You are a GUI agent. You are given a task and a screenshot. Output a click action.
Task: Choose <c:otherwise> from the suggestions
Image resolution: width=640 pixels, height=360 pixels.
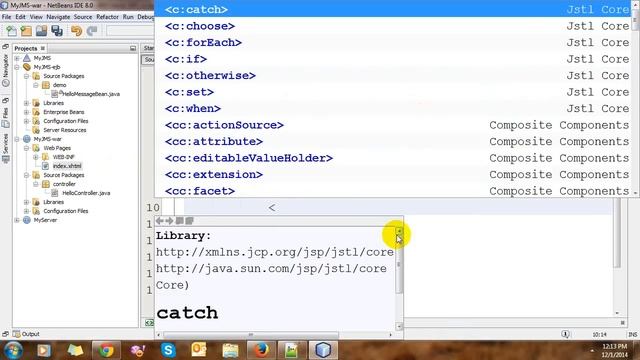coord(393,76)
